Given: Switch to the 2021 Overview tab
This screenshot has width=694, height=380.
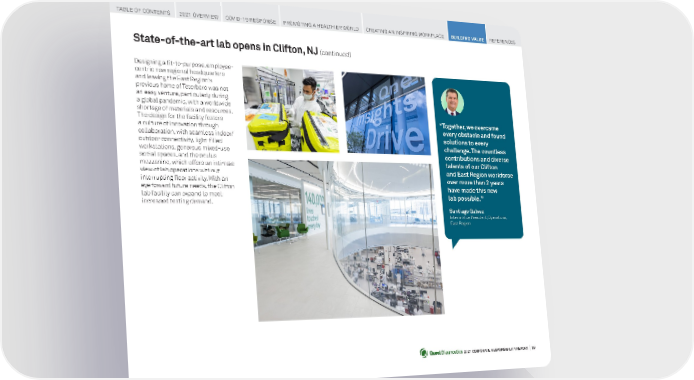Looking at the screenshot, I should (x=198, y=14).
